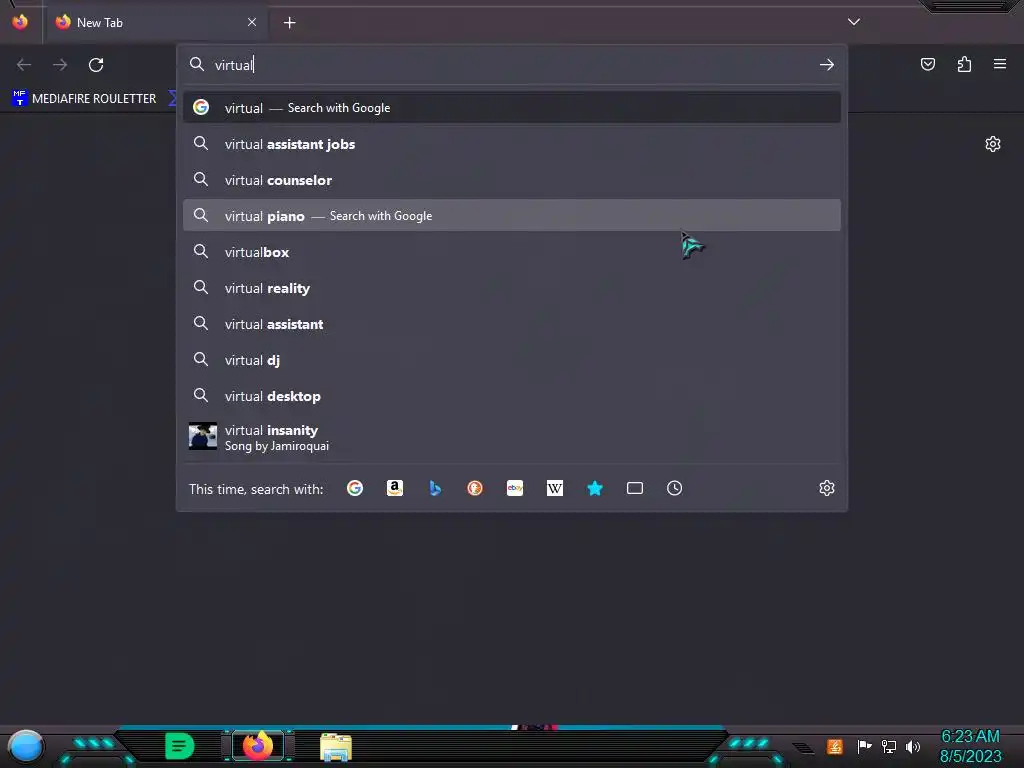Open search settings gear in the dropdown
The image size is (1024, 768).
tap(827, 488)
